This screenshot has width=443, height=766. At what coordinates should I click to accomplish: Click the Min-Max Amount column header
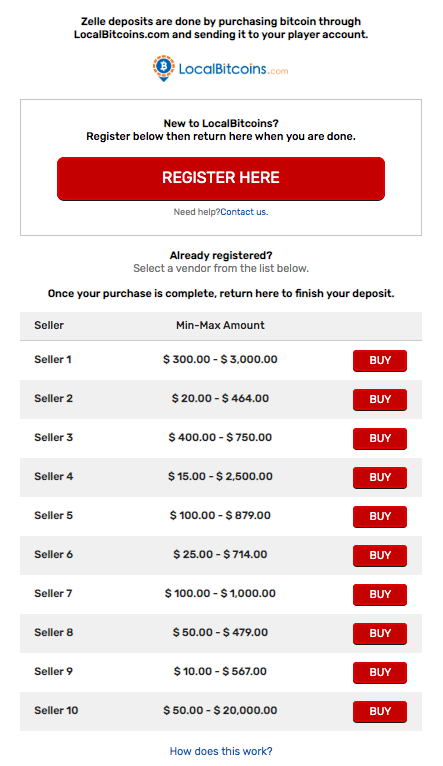[220, 325]
